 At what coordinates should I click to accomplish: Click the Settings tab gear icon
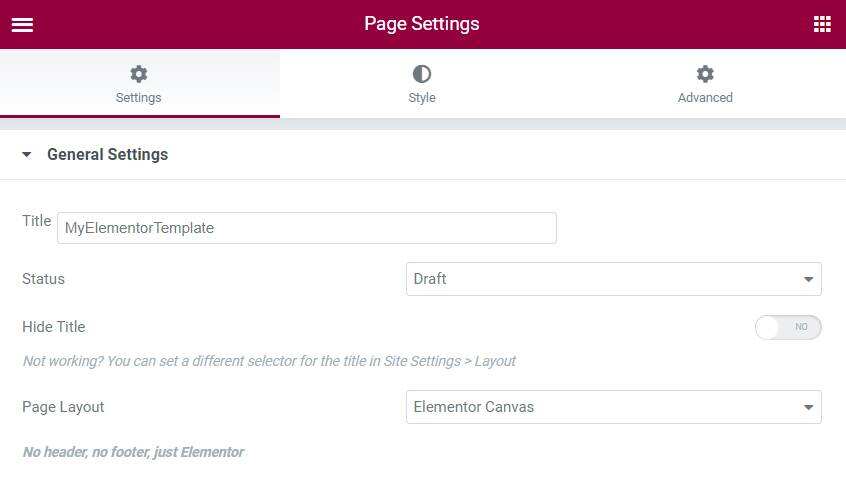pyautogui.click(x=139, y=74)
